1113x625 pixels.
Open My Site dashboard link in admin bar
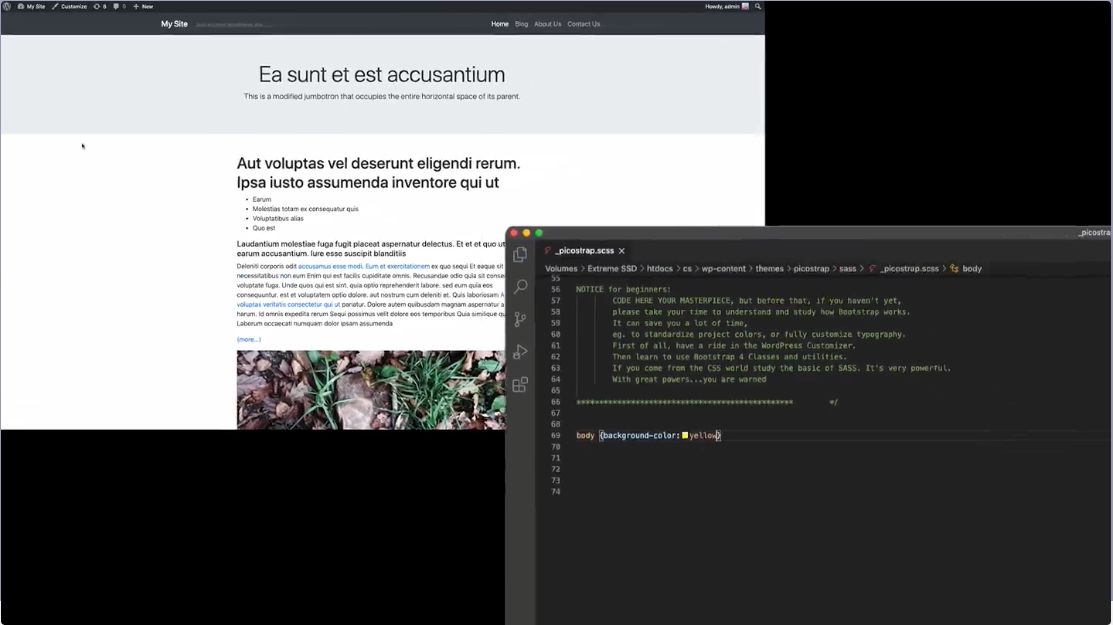point(31,6)
